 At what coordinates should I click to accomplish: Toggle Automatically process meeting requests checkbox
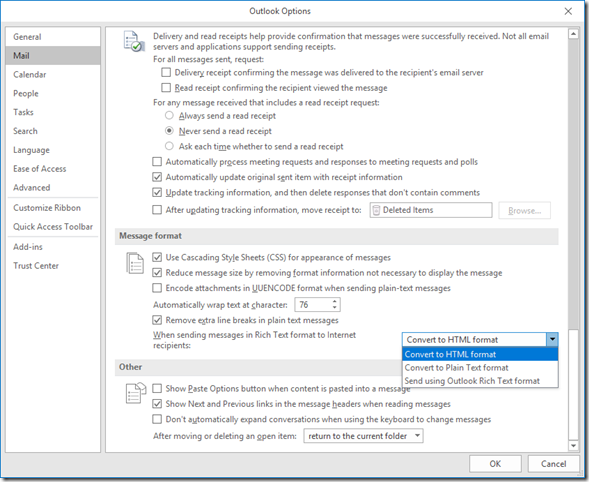coord(157,162)
